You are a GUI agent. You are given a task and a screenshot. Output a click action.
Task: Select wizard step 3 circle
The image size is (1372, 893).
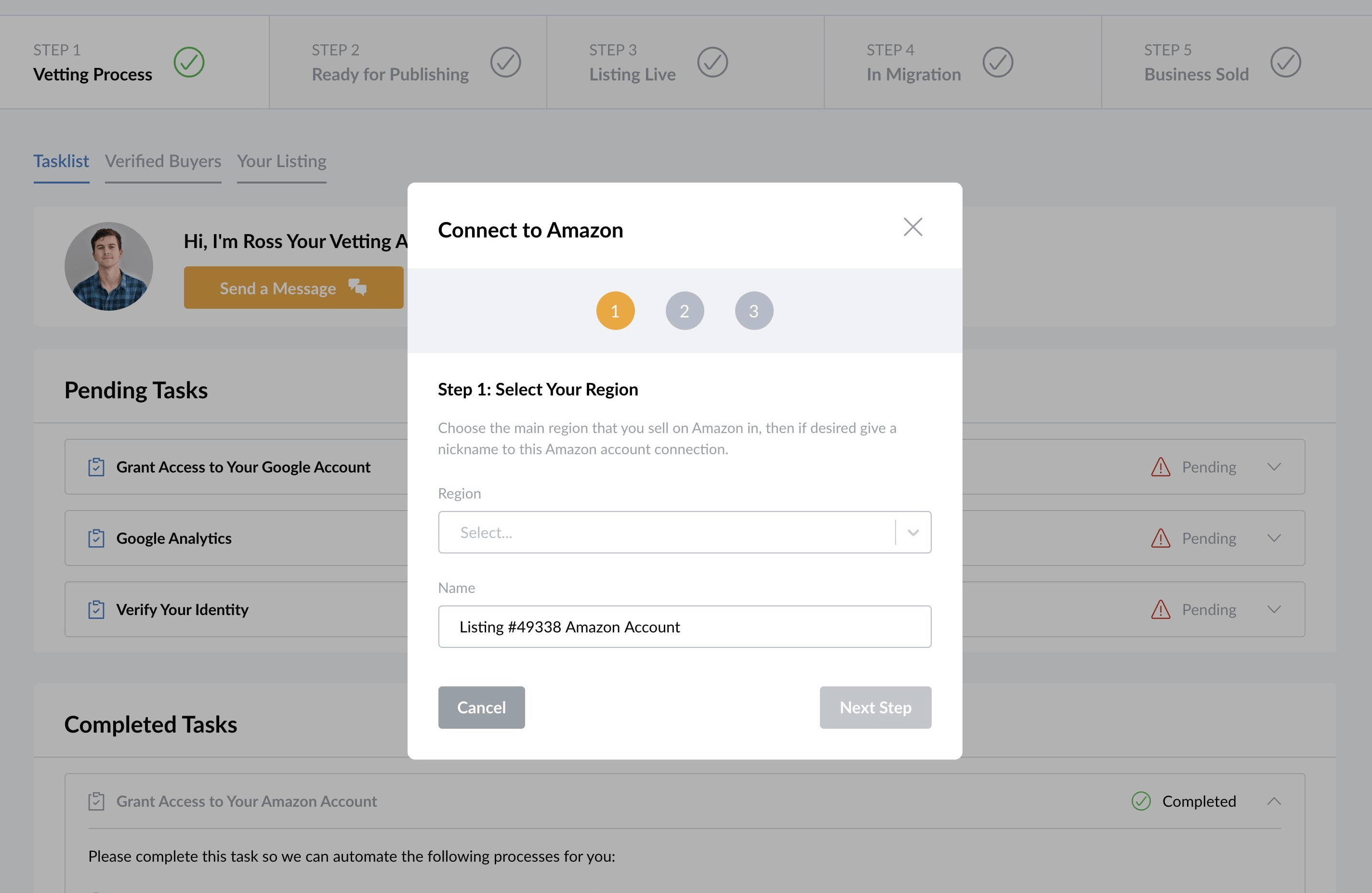[753, 311]
